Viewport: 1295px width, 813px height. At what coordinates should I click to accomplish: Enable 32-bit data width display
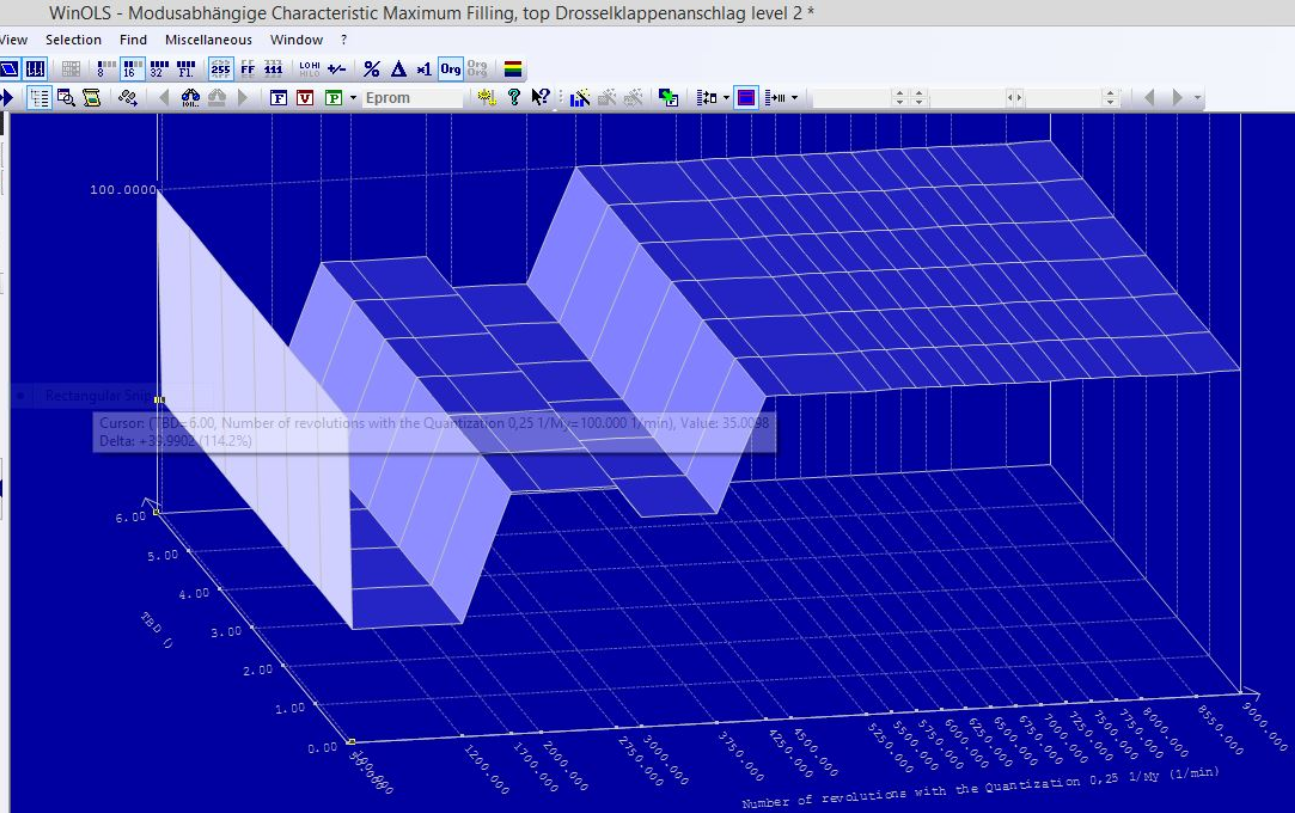[x=158, y=69]
